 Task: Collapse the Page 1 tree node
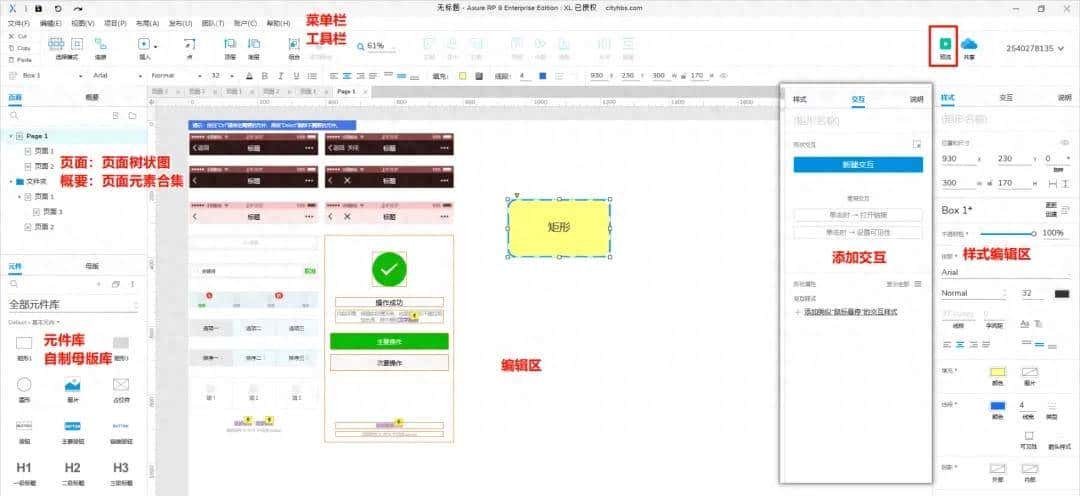tap(10, 136)
